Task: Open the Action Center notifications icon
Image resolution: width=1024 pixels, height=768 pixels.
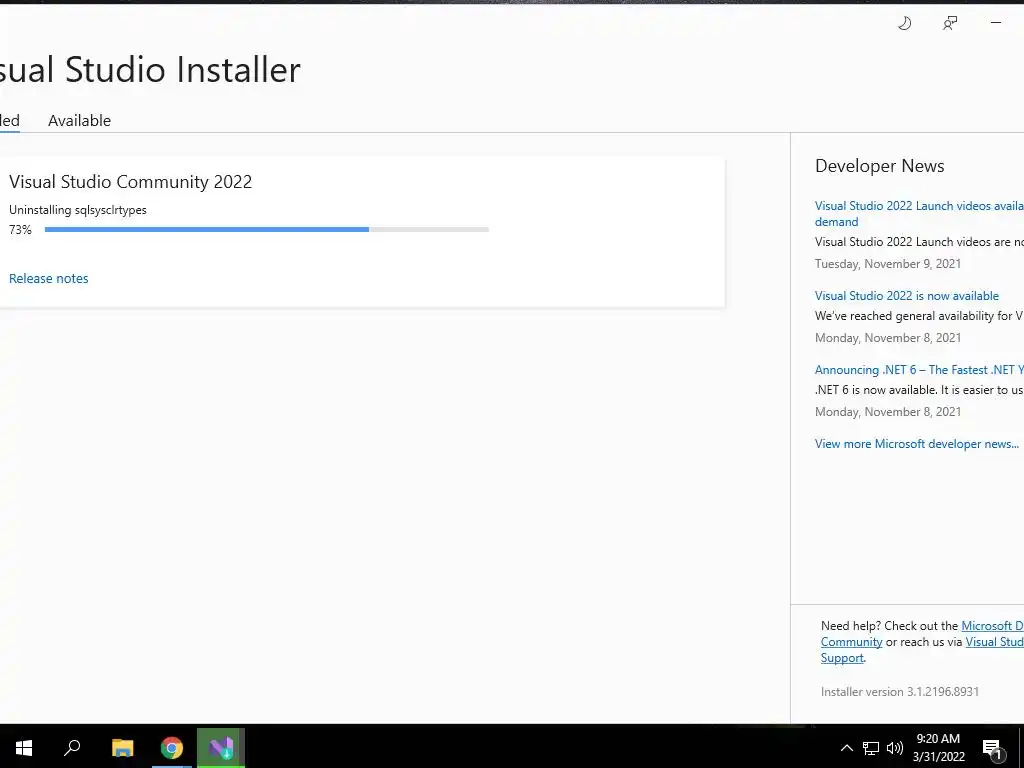Action: [x=992, y=748]
